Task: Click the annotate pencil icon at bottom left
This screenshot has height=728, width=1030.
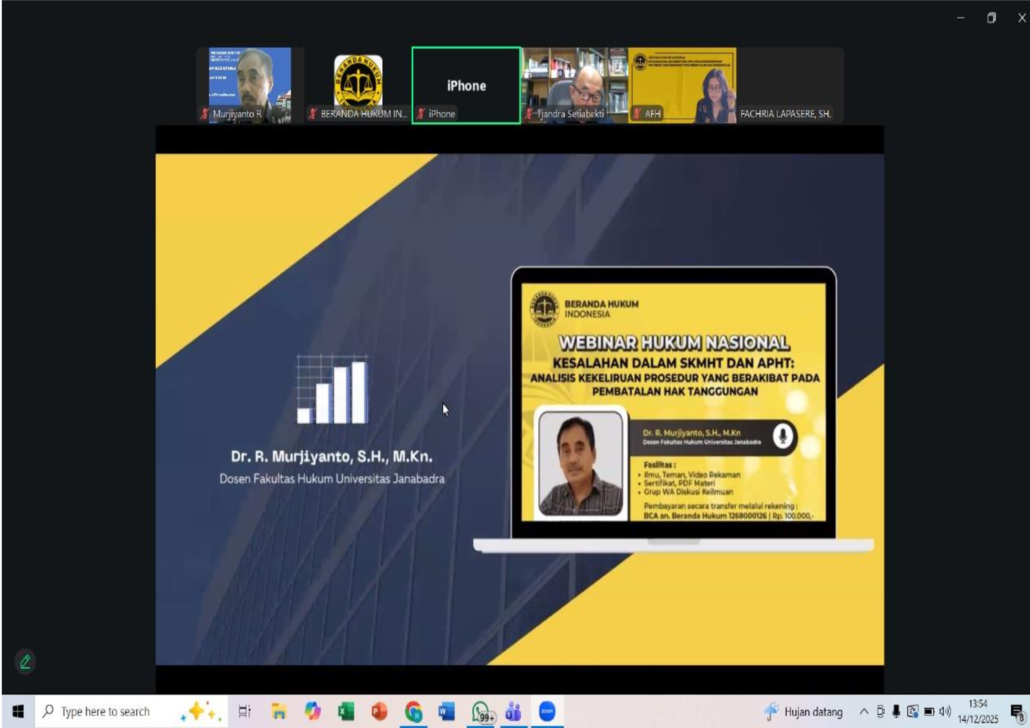Action: [x=25, y=661]
